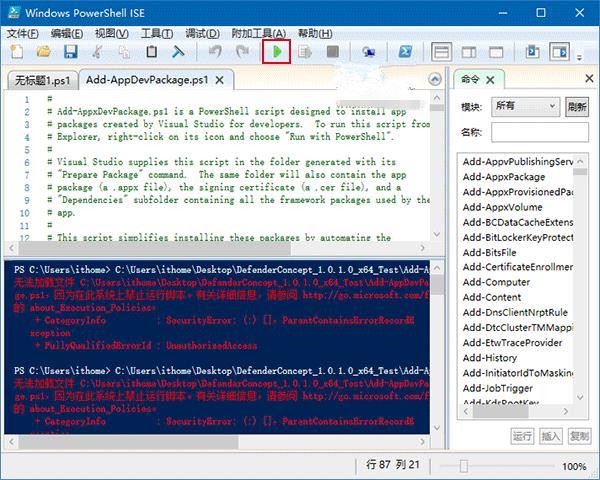Open the 附加工具(A) menu
This screenshot has width=600, height=480.
(259, 34)
